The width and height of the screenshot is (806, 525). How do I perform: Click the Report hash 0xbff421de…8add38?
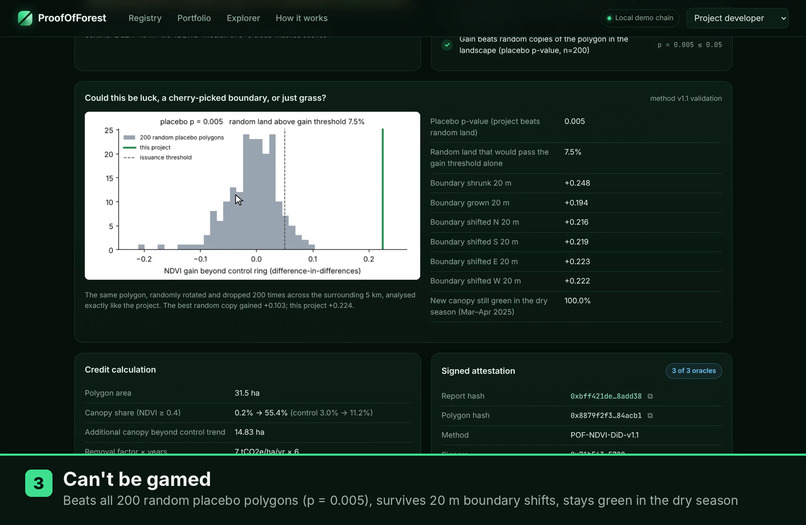click(606, 396)
